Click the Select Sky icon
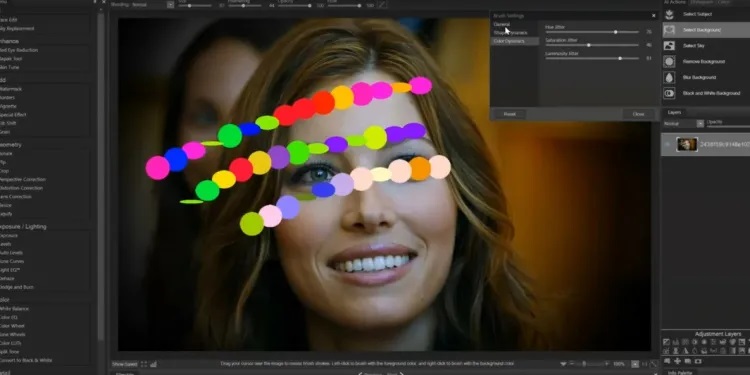 [669, 46]
